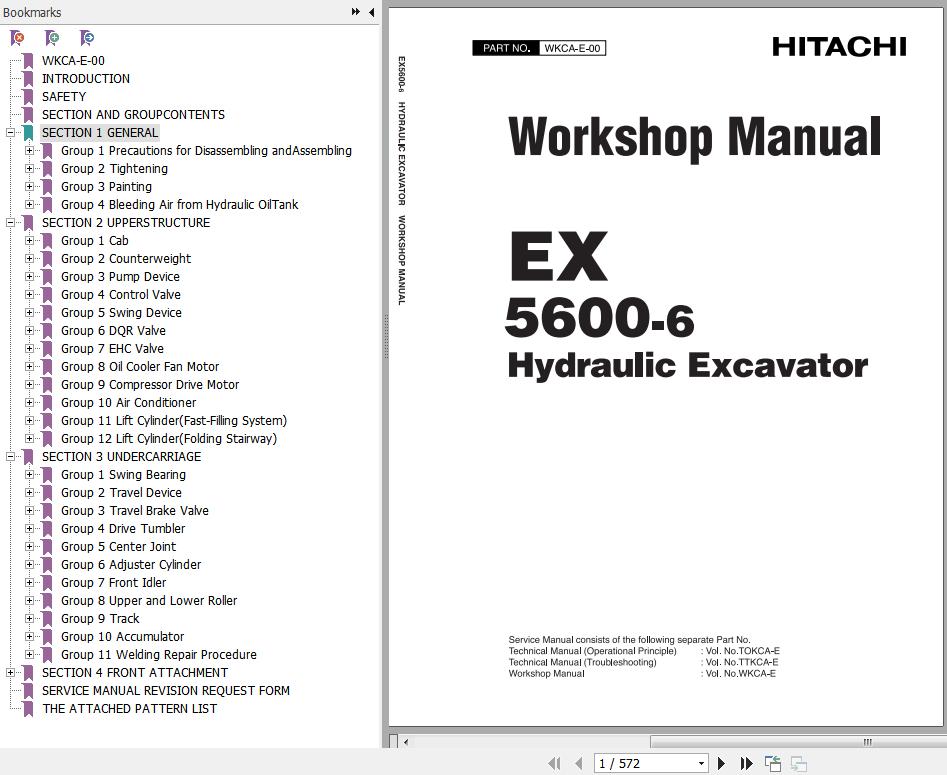
Task: Select Group 10 Air Conditioner bookmark
Action: (x=128, y=403)
